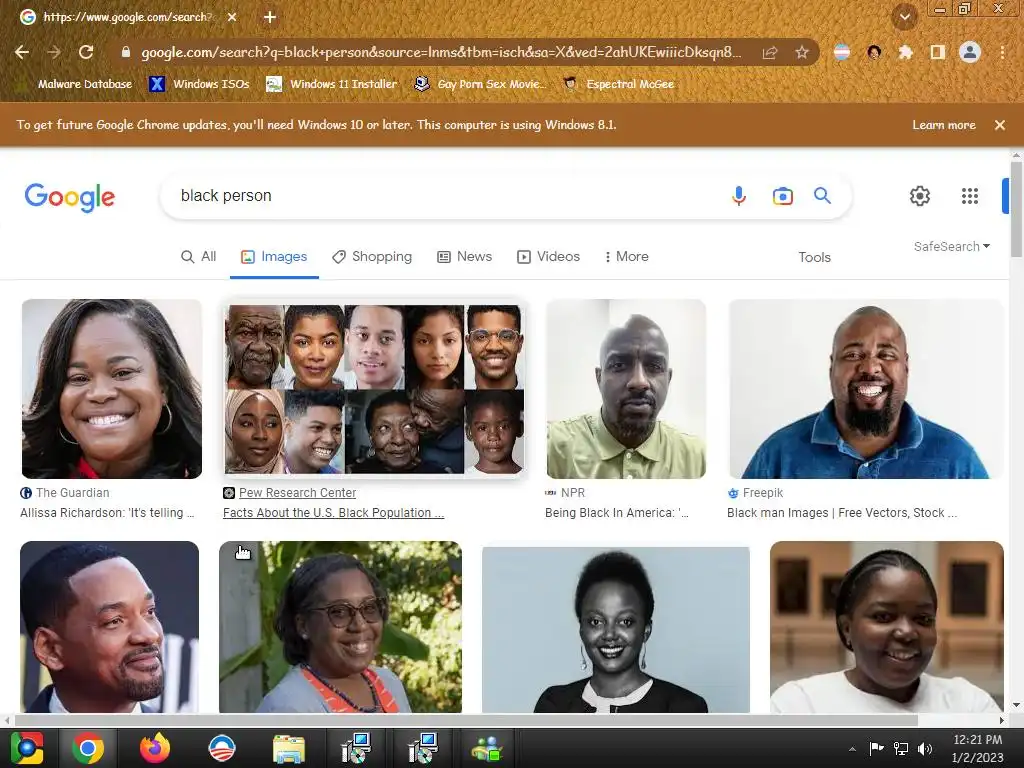Open File Explorer from the taskbar
Screen dimensions: 1024x768
coord(288,748)
